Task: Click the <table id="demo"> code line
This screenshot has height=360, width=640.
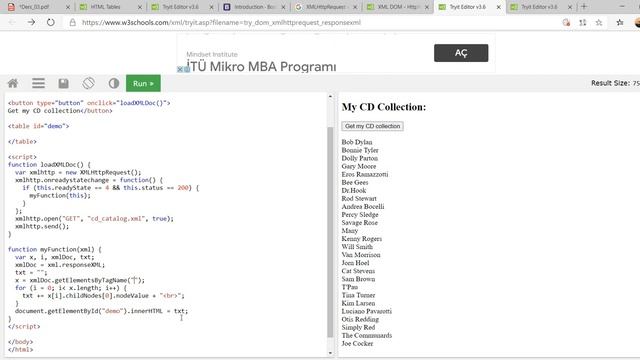Action: click(38, 126)
